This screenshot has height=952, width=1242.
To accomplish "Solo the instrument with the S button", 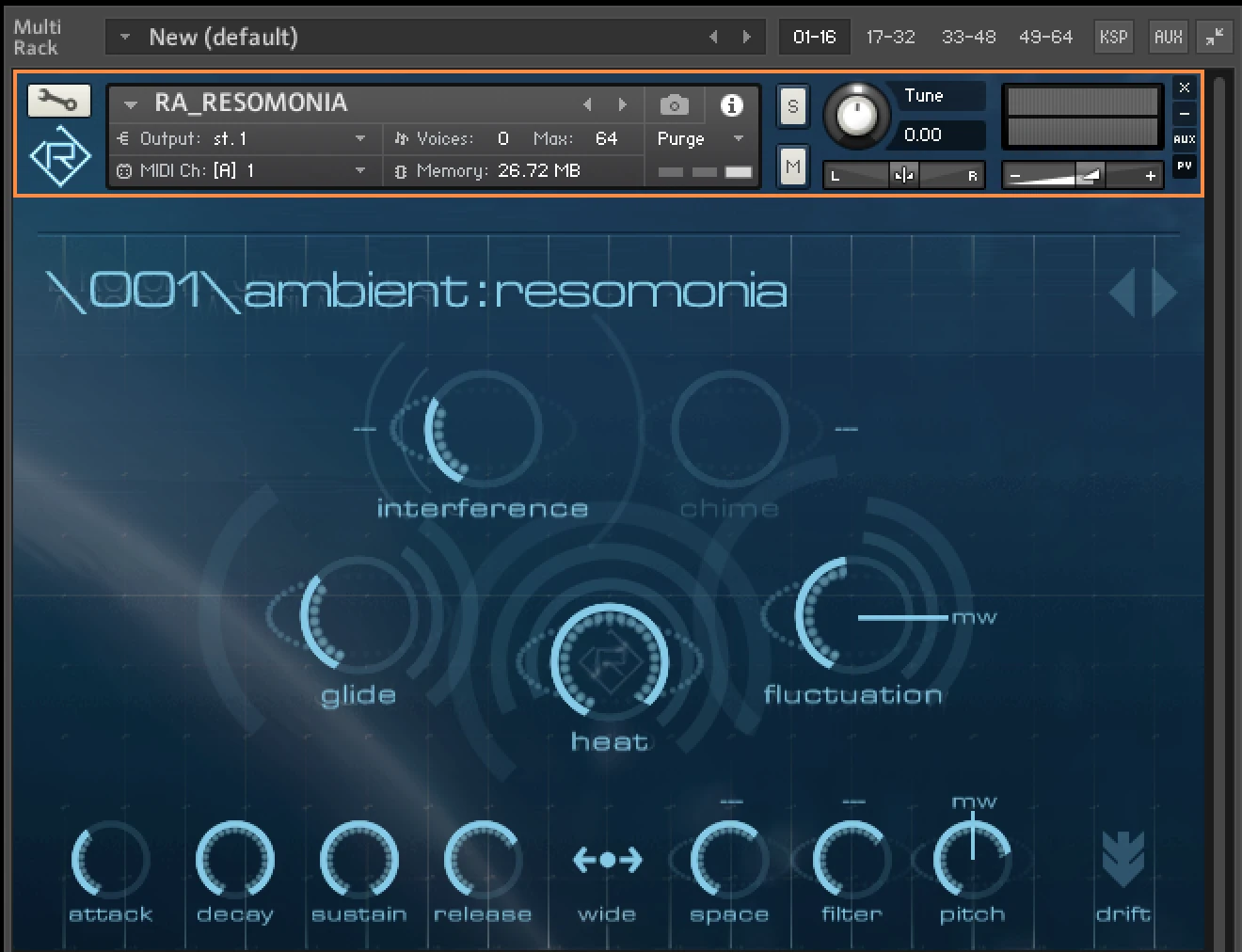I will 793,106.
